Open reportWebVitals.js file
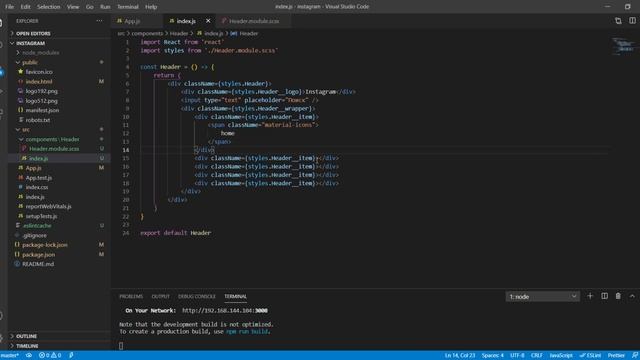Image resolution: width=640 pixels, height=360 pixels. (48, 207)
